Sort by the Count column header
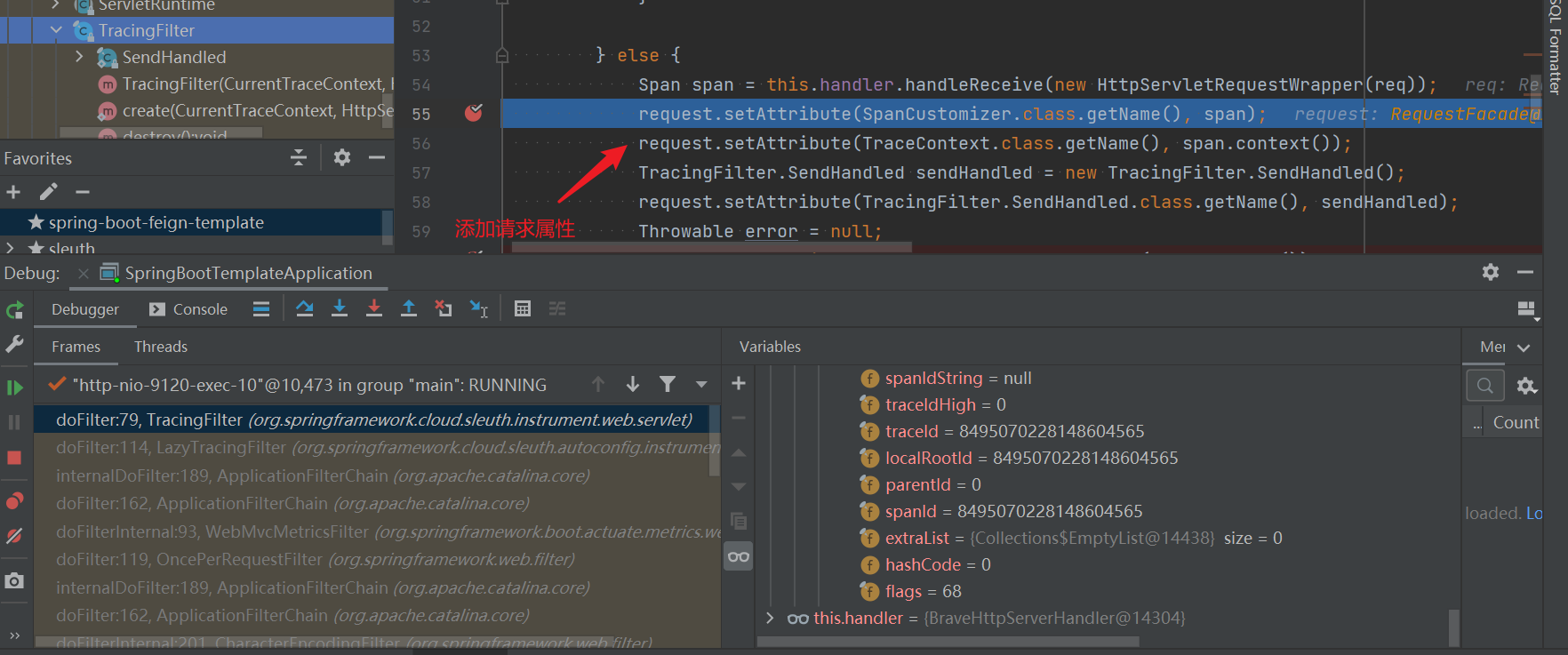This screenshot has height=655, width=1568. [x=1516, y=423]
